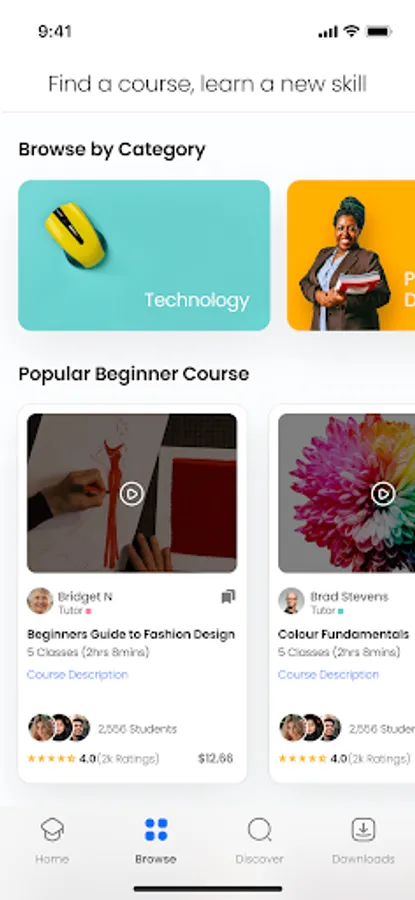Tap the Downloads tab label
The height and width of the screenshot is (900, 415).
[x=363, y=859]
